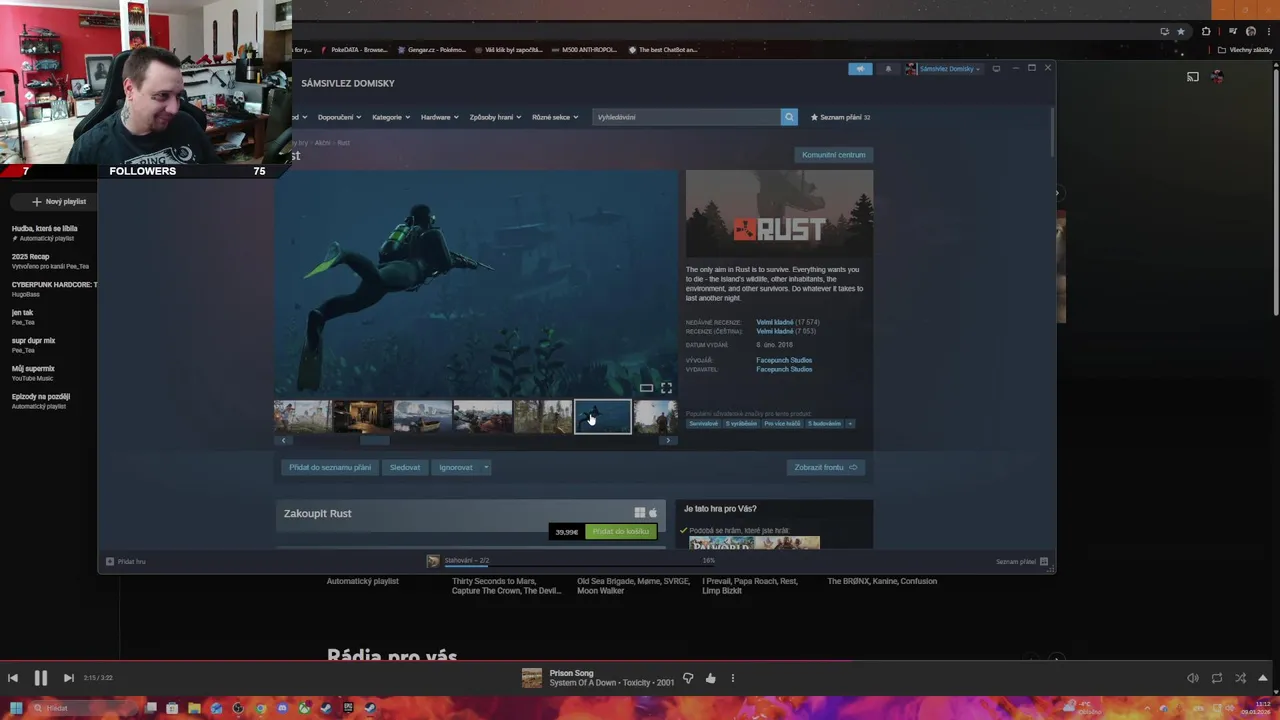Toggle theater mode on Rust screenshot viewer
This screenshot has width=1280, height=720.
[x=646, y=388]
